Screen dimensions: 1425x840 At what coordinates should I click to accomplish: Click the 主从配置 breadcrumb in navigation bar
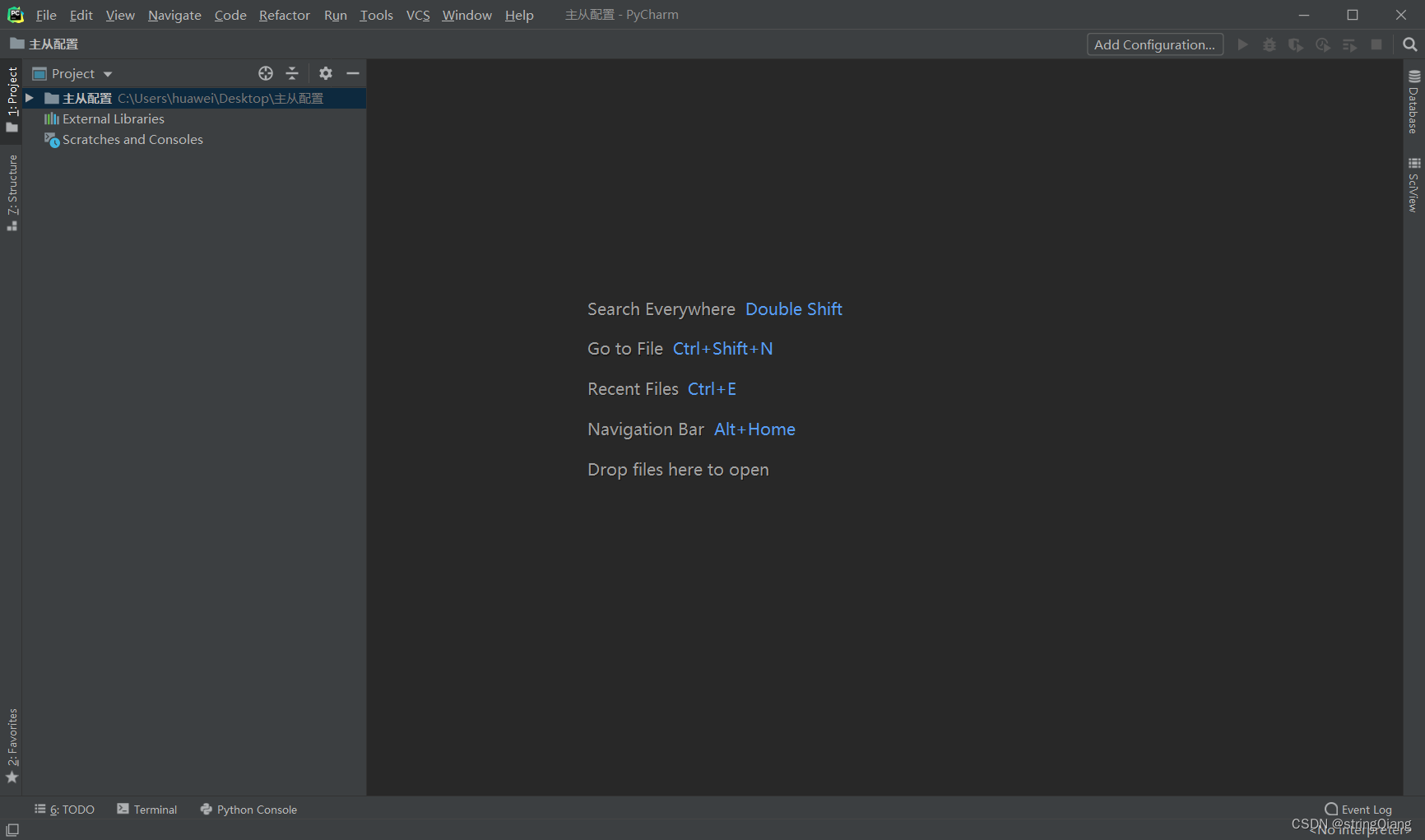44,44
